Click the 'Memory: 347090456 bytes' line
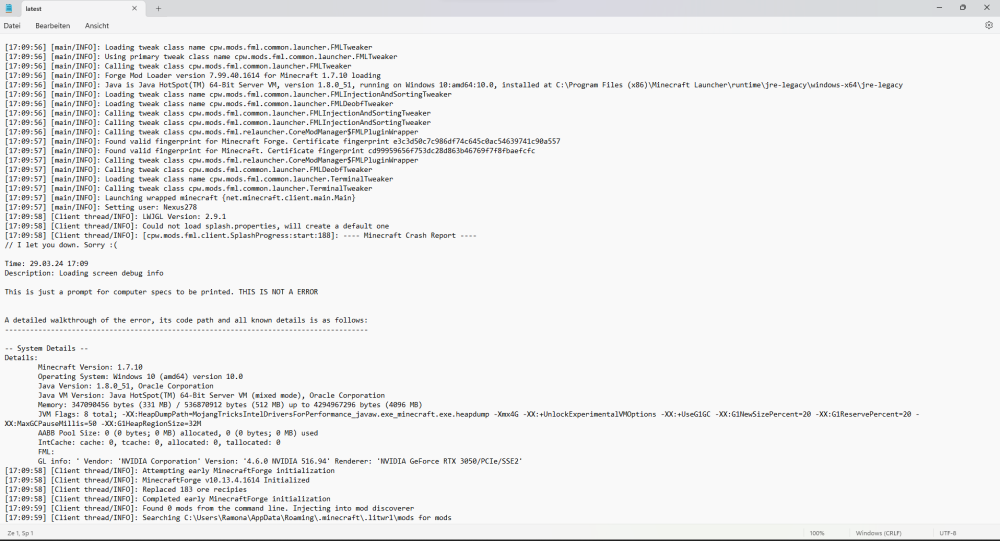1000x541 pixels. tap(230, 404)
